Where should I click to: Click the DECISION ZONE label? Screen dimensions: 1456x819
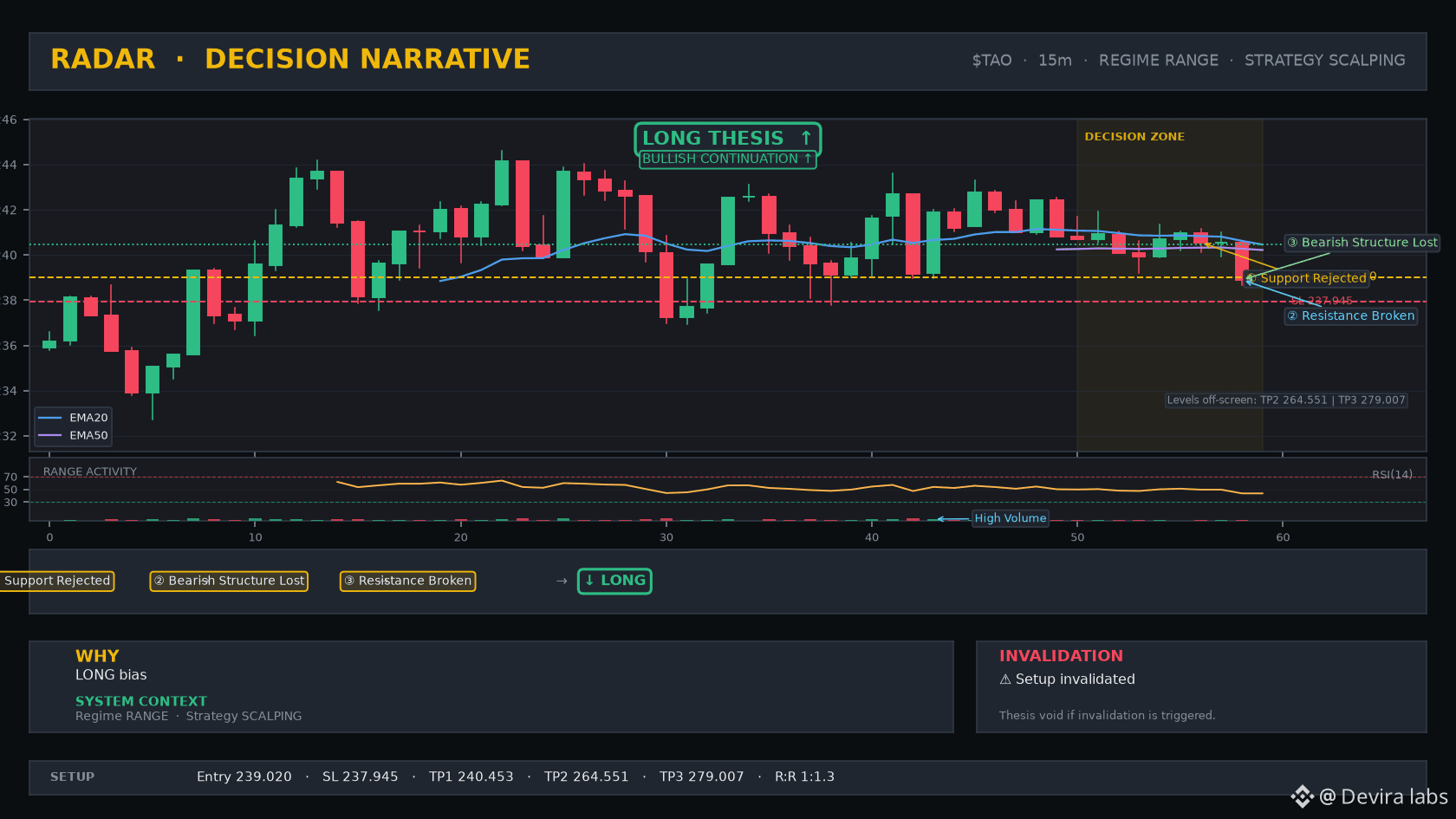(1134, 137)
